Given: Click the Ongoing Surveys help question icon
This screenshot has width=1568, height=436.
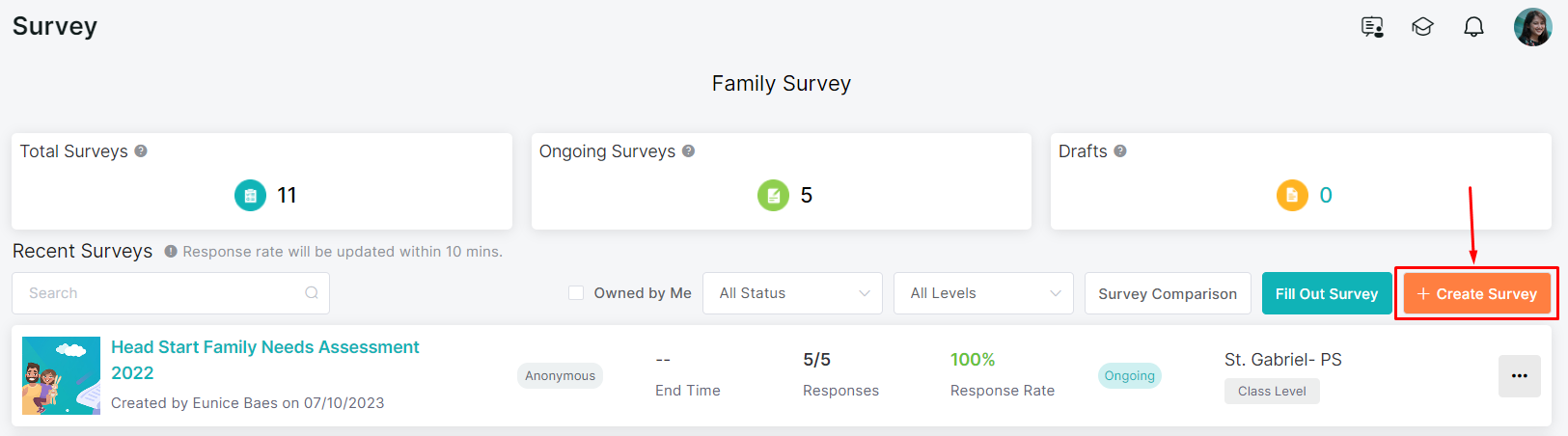Looking at the screenshot, I should pos(688,151).
